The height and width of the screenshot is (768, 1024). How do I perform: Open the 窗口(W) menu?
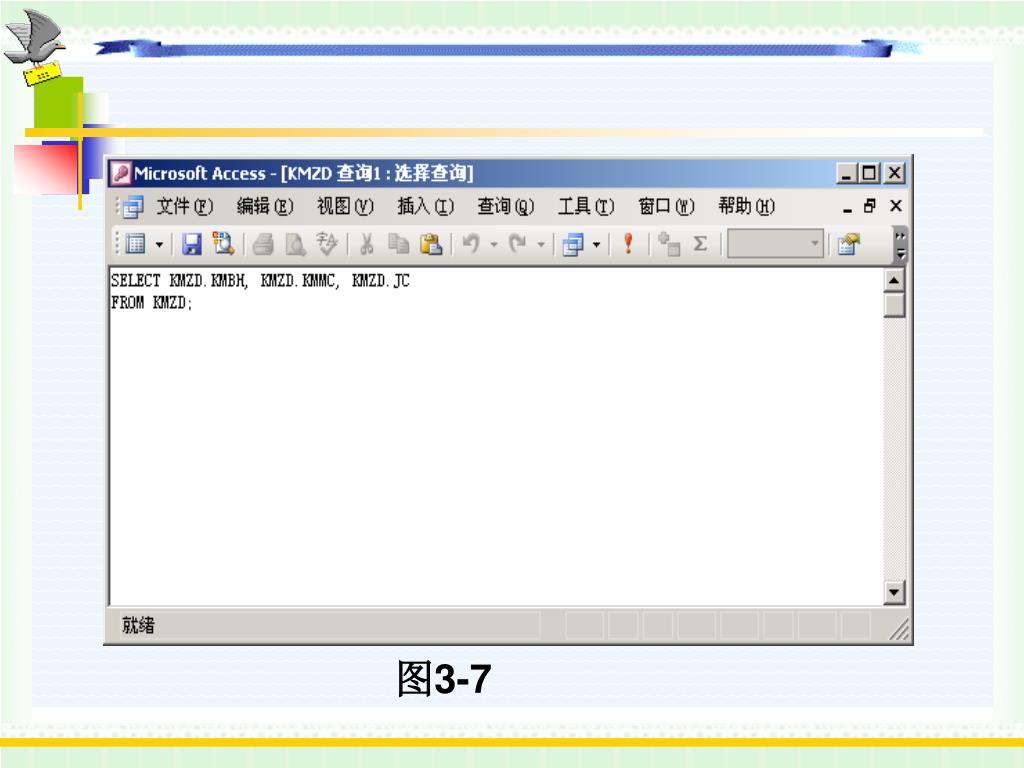pos(667,206)
